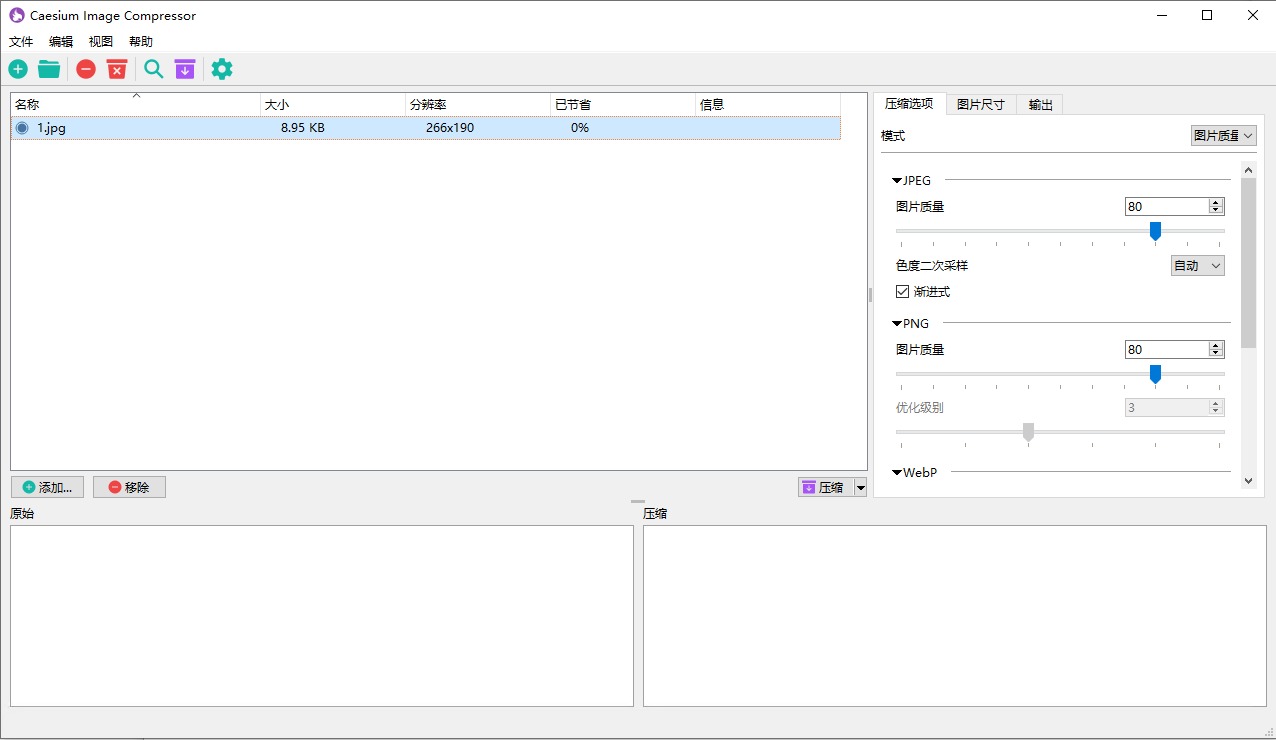
Task: Toggle the 渐进式 checkbox
Action: click(903, 292)
